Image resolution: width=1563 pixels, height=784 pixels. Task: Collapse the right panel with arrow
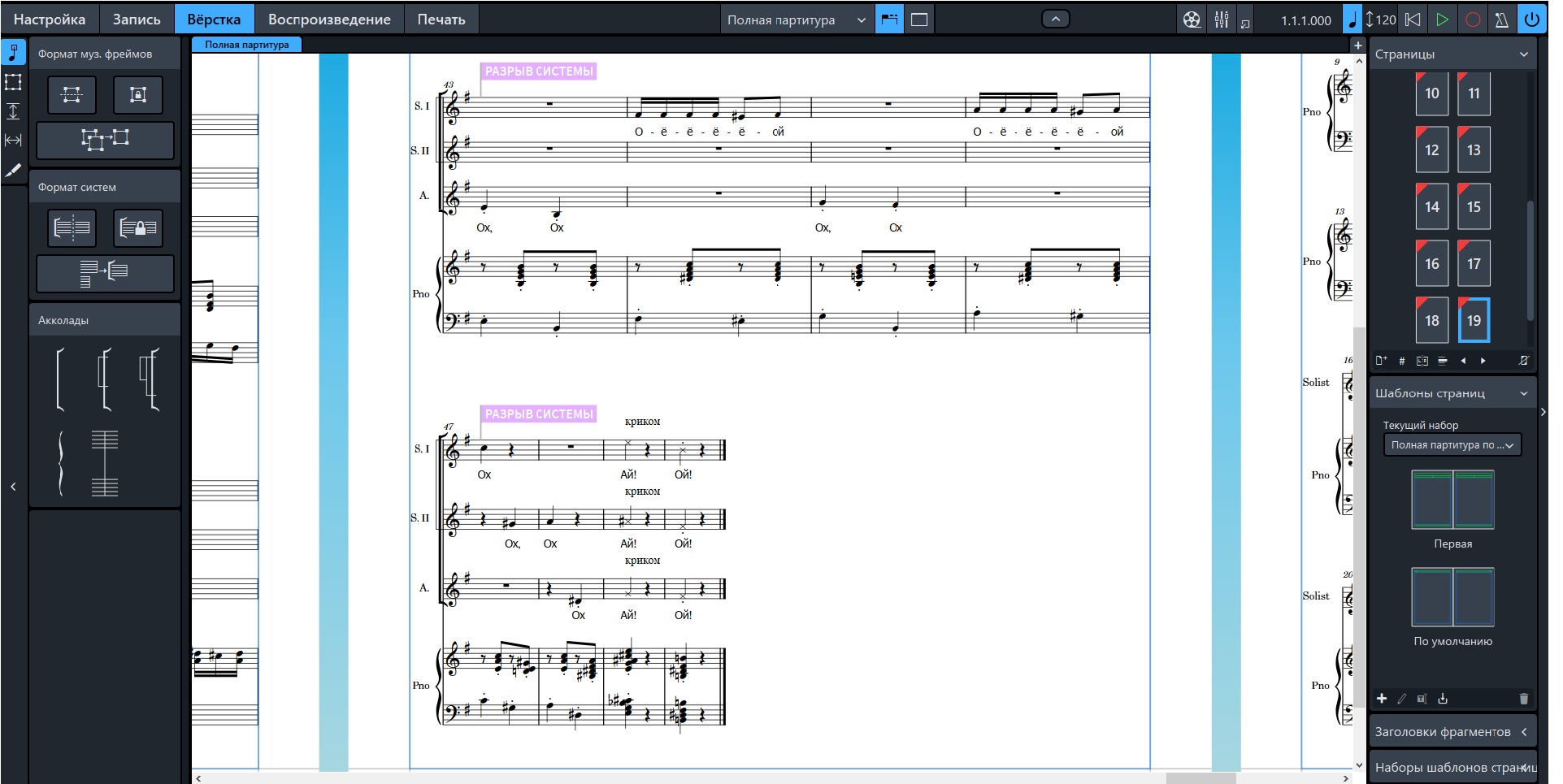[x=1543, y=412]
